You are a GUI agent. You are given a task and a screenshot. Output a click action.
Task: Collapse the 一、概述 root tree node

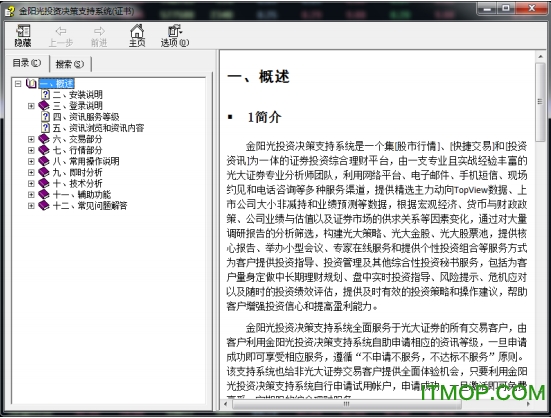click(18, 84)
